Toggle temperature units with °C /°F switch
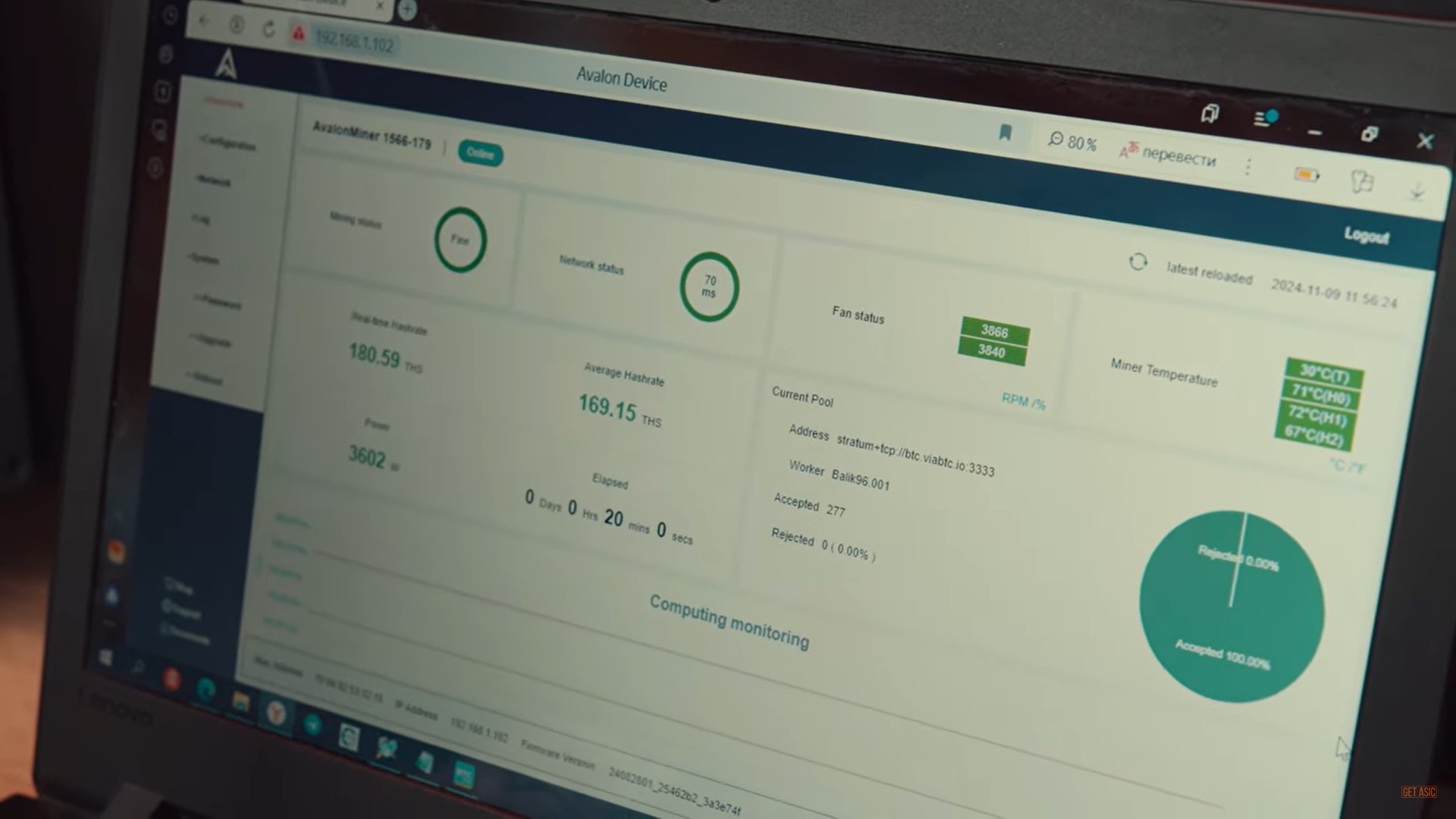The image size is (1456, 819). pyautogui.click(x=1348, y=466)
